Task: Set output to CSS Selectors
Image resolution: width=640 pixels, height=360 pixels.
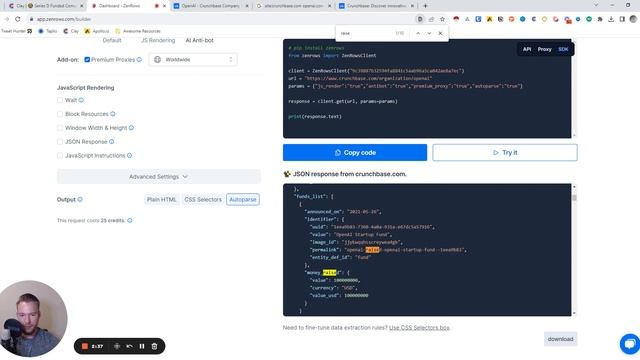Action: [x=203, y=200]
